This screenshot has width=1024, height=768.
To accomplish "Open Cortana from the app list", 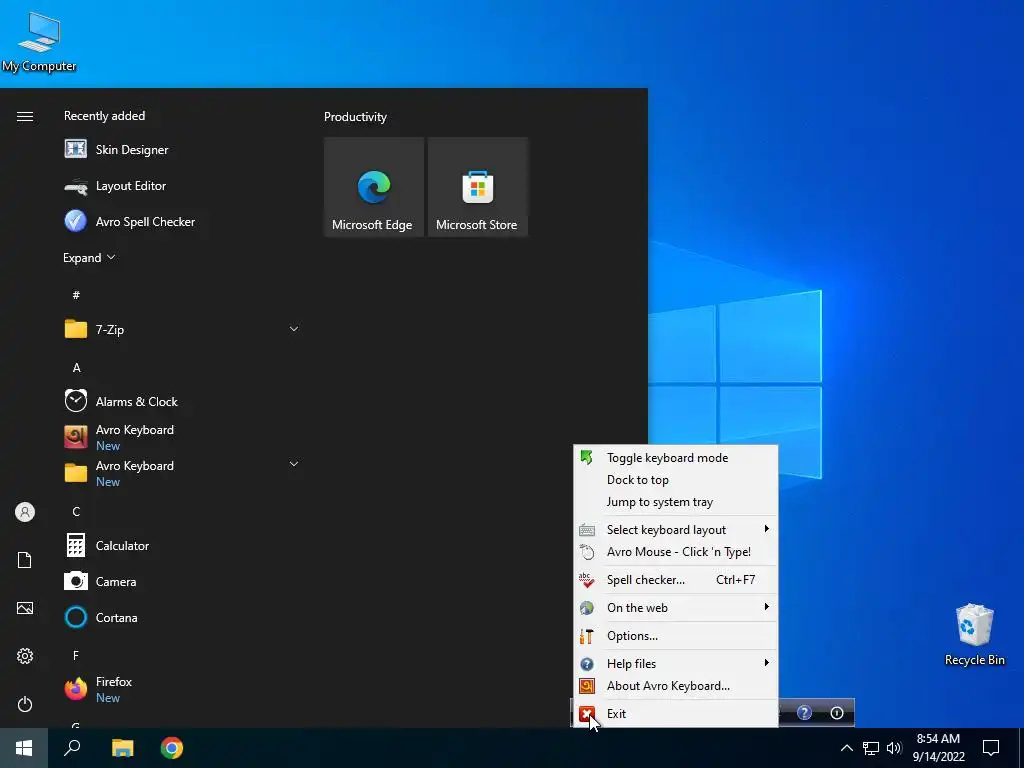I will (x=181, y=618).
